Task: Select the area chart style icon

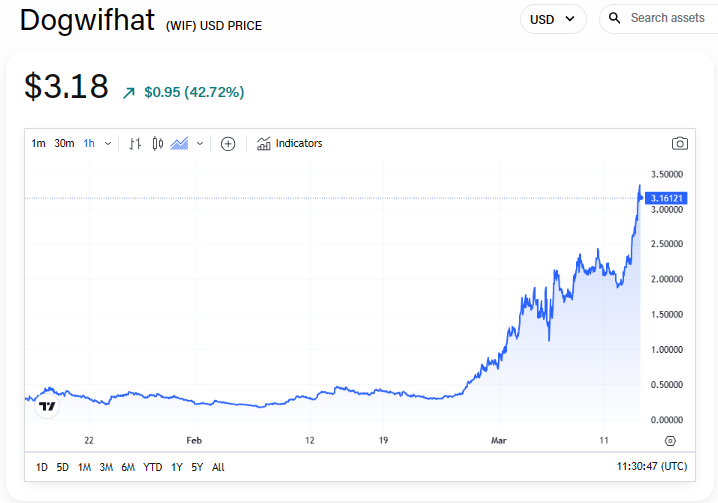Action: pos(180,144)
